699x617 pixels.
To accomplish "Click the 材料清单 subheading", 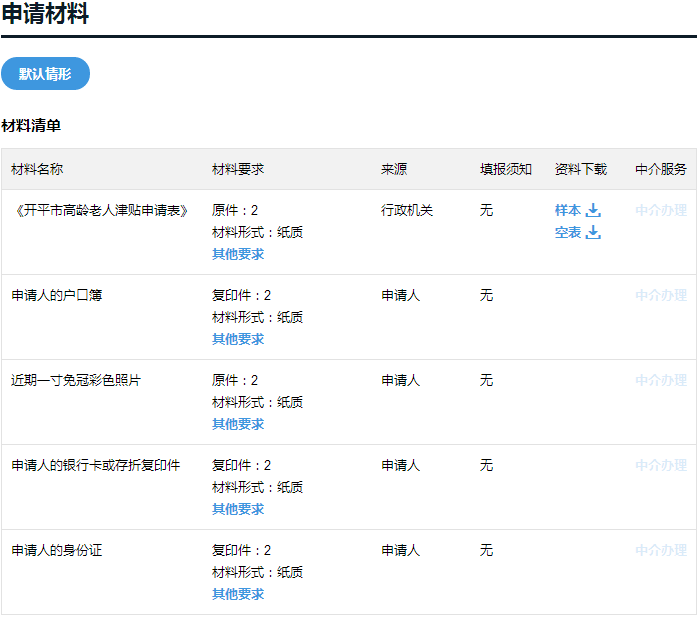I will [31, 126].
